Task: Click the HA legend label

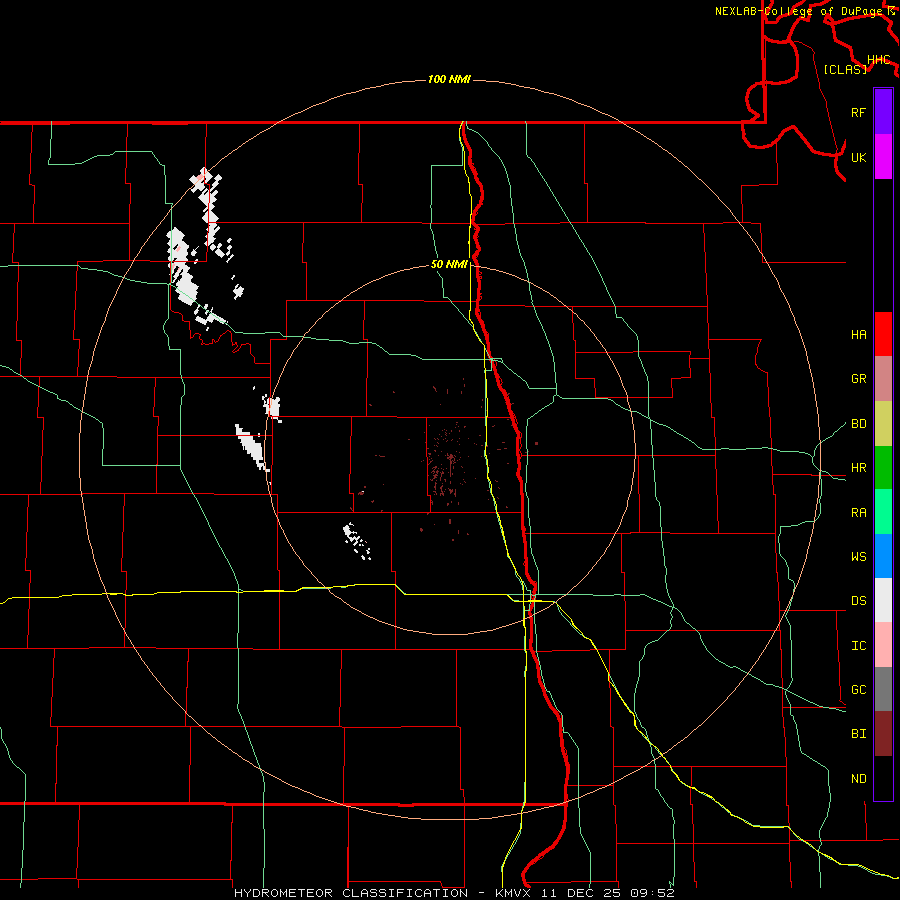Action: pyautogui.click(x=859, y=335)
